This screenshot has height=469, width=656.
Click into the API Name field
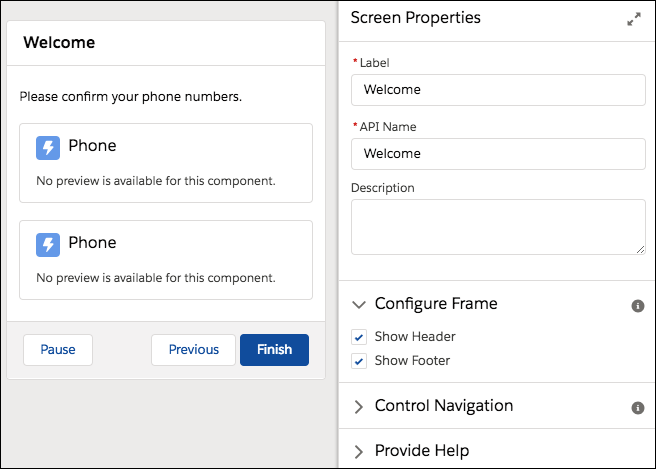(498, 154)
